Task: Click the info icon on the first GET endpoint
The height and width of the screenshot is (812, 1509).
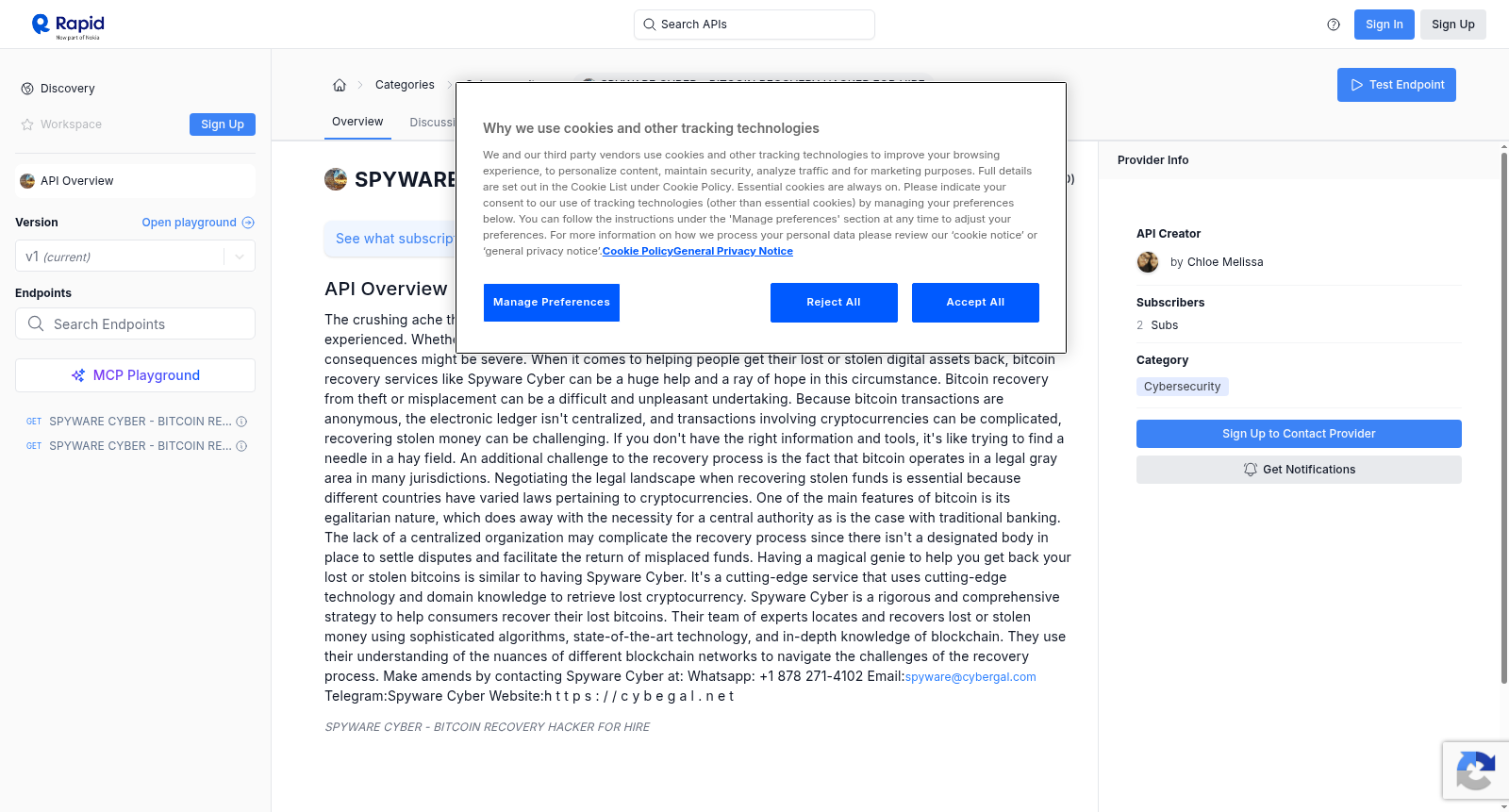Action: pos(241,422)
